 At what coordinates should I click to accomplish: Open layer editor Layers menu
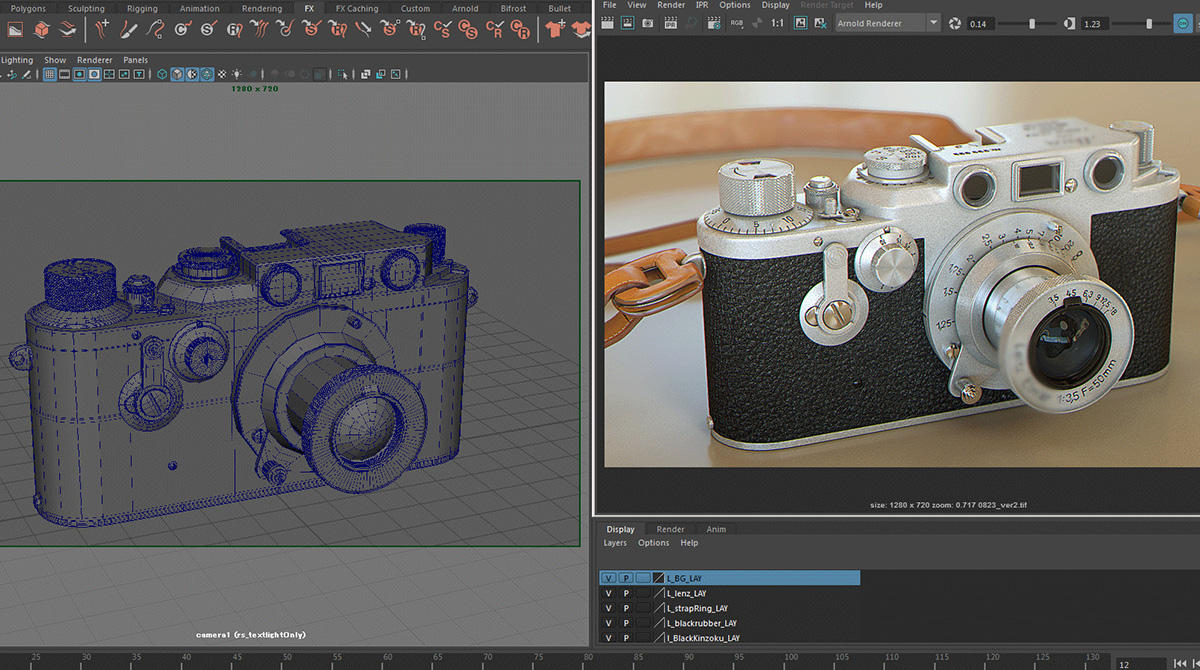[x=615, y=543]
